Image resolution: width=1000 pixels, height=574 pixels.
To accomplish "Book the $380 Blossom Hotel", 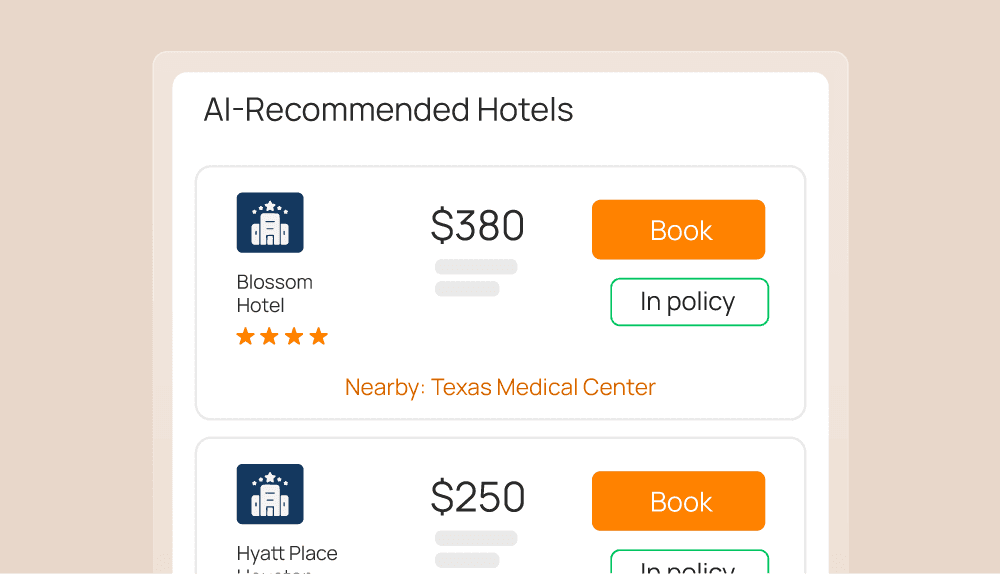I will 678,230.
